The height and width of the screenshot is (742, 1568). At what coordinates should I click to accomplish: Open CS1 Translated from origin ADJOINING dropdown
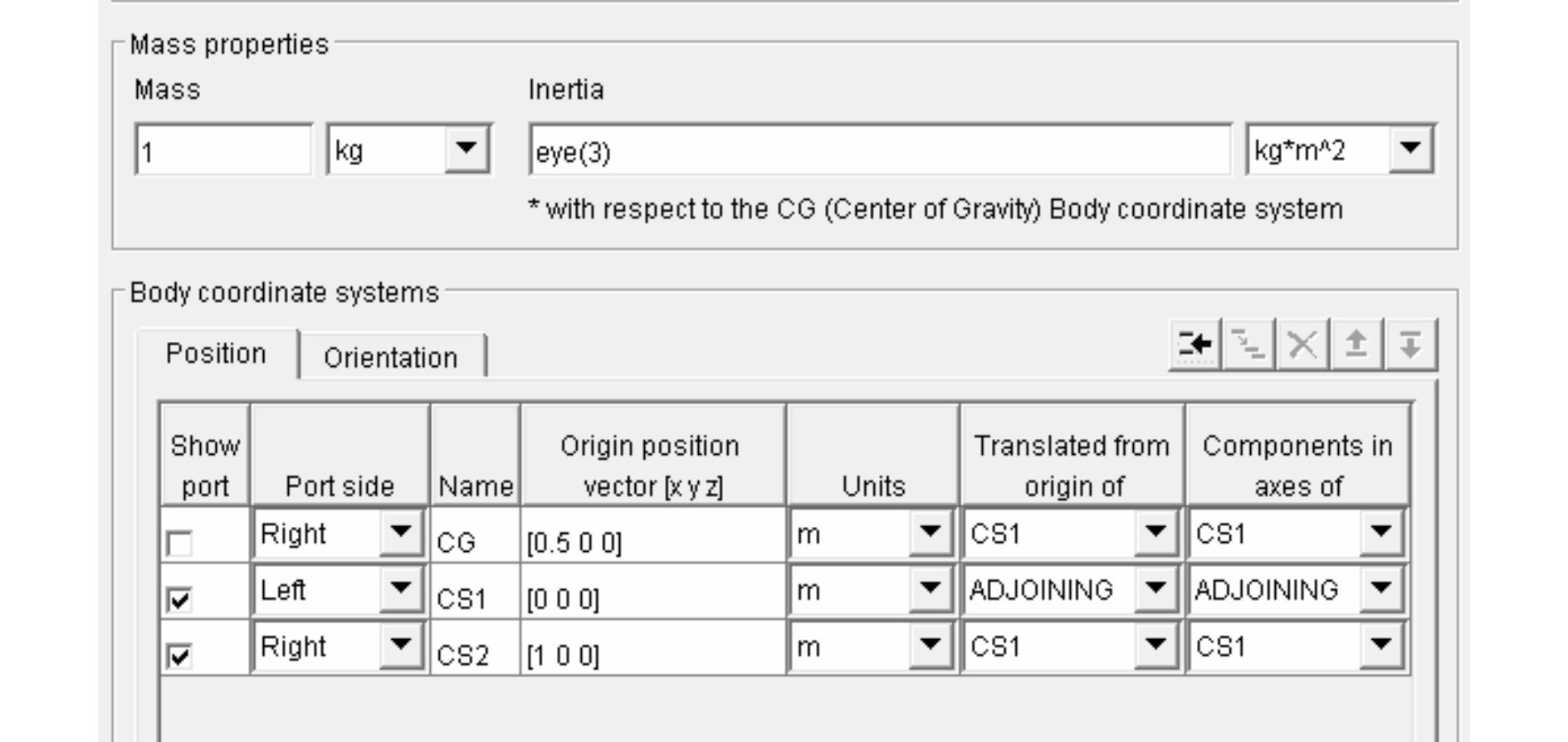1155,590
